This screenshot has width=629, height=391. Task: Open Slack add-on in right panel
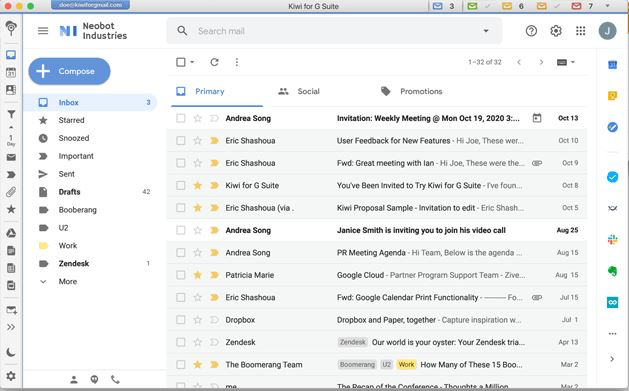(612, 240)
